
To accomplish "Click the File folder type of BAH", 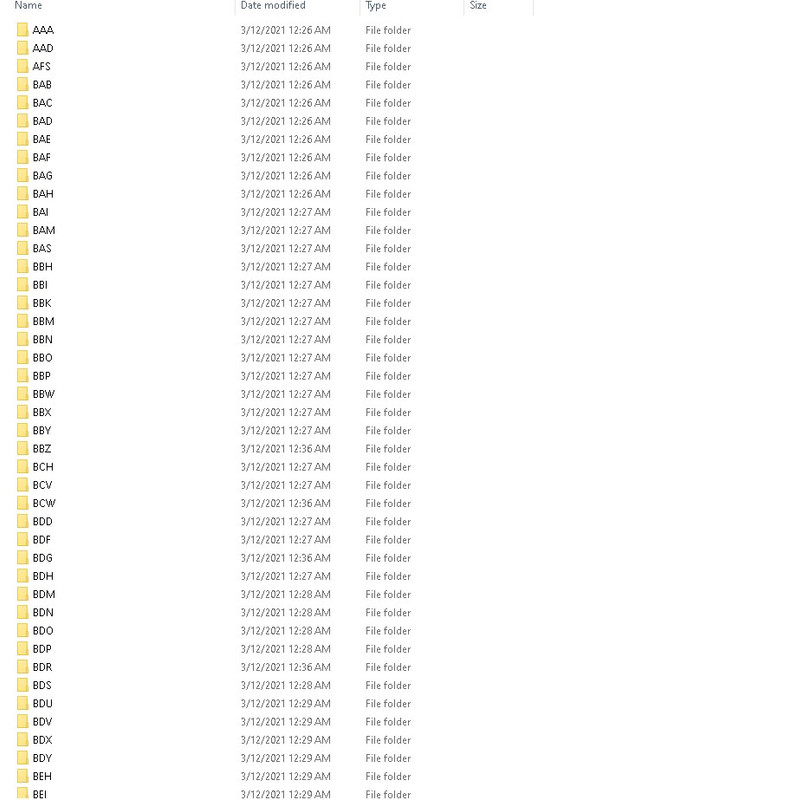I will click(x=388, y=194).
